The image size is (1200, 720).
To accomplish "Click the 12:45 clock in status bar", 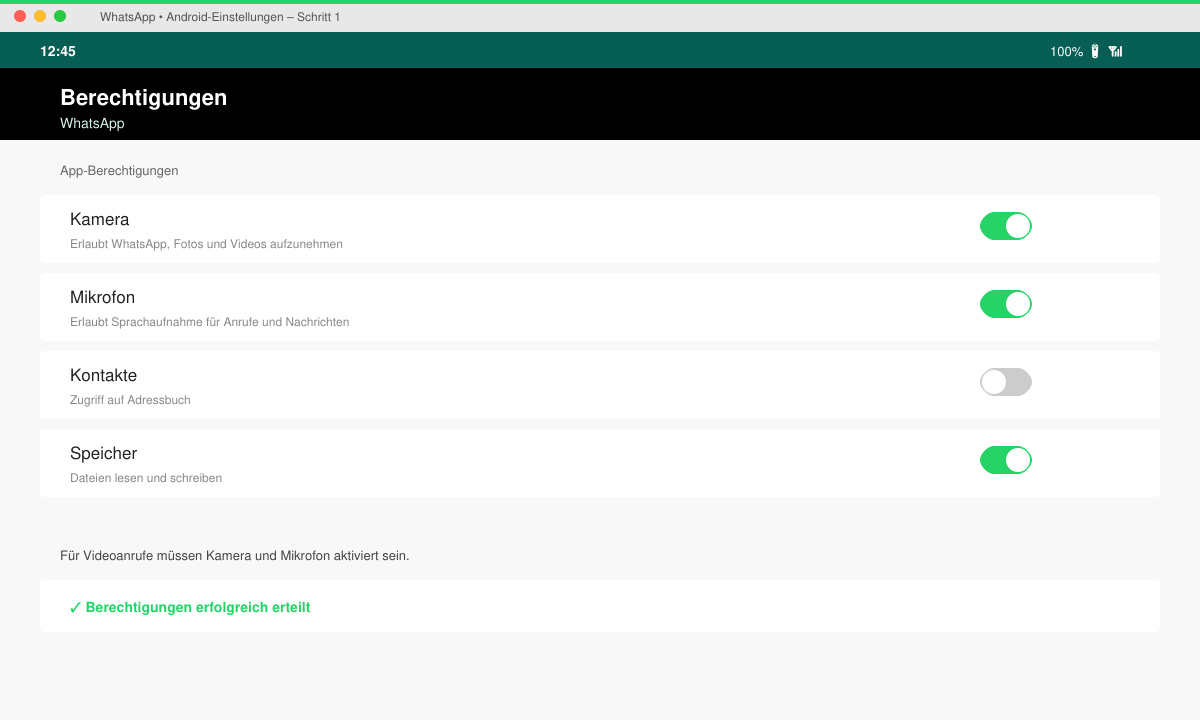I will [x=58, y=51].
